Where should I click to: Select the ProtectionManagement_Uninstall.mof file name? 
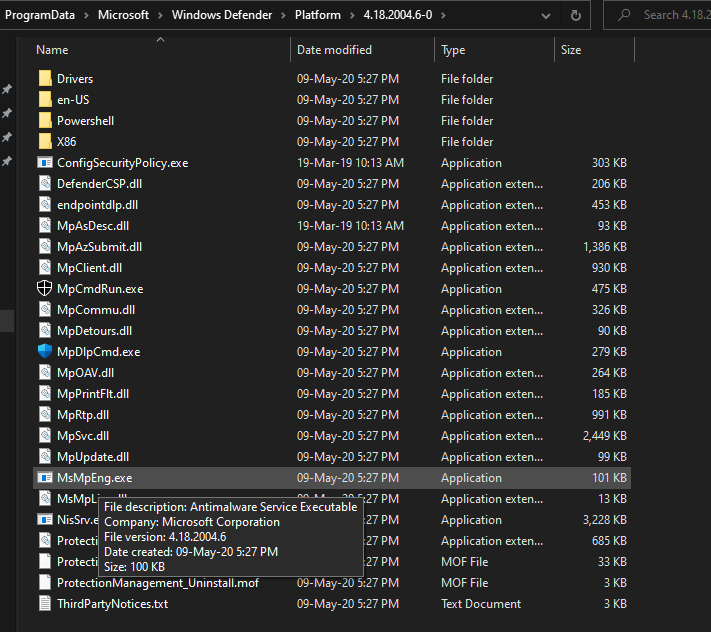[x=158, y=583]
